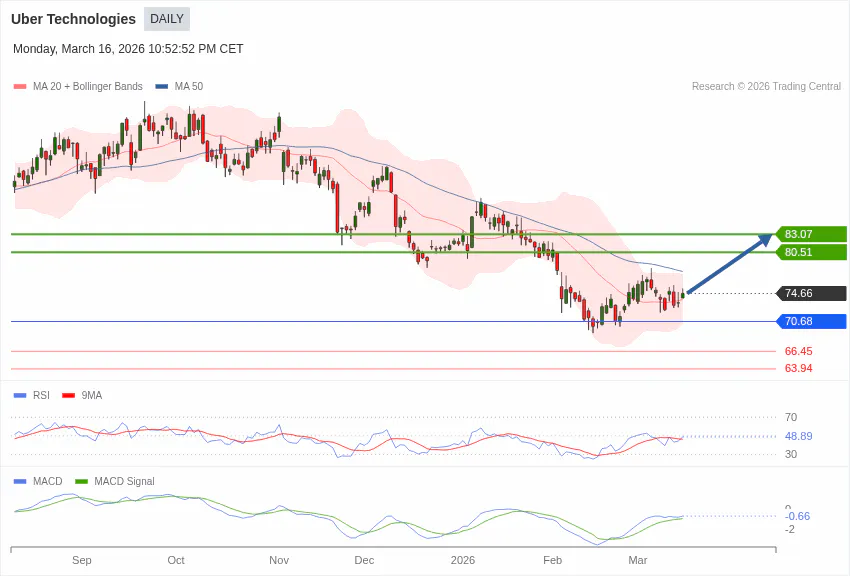The image size is (850, 576).
Task: Select the 83.07 green resistance label
Action: [811, 234]
